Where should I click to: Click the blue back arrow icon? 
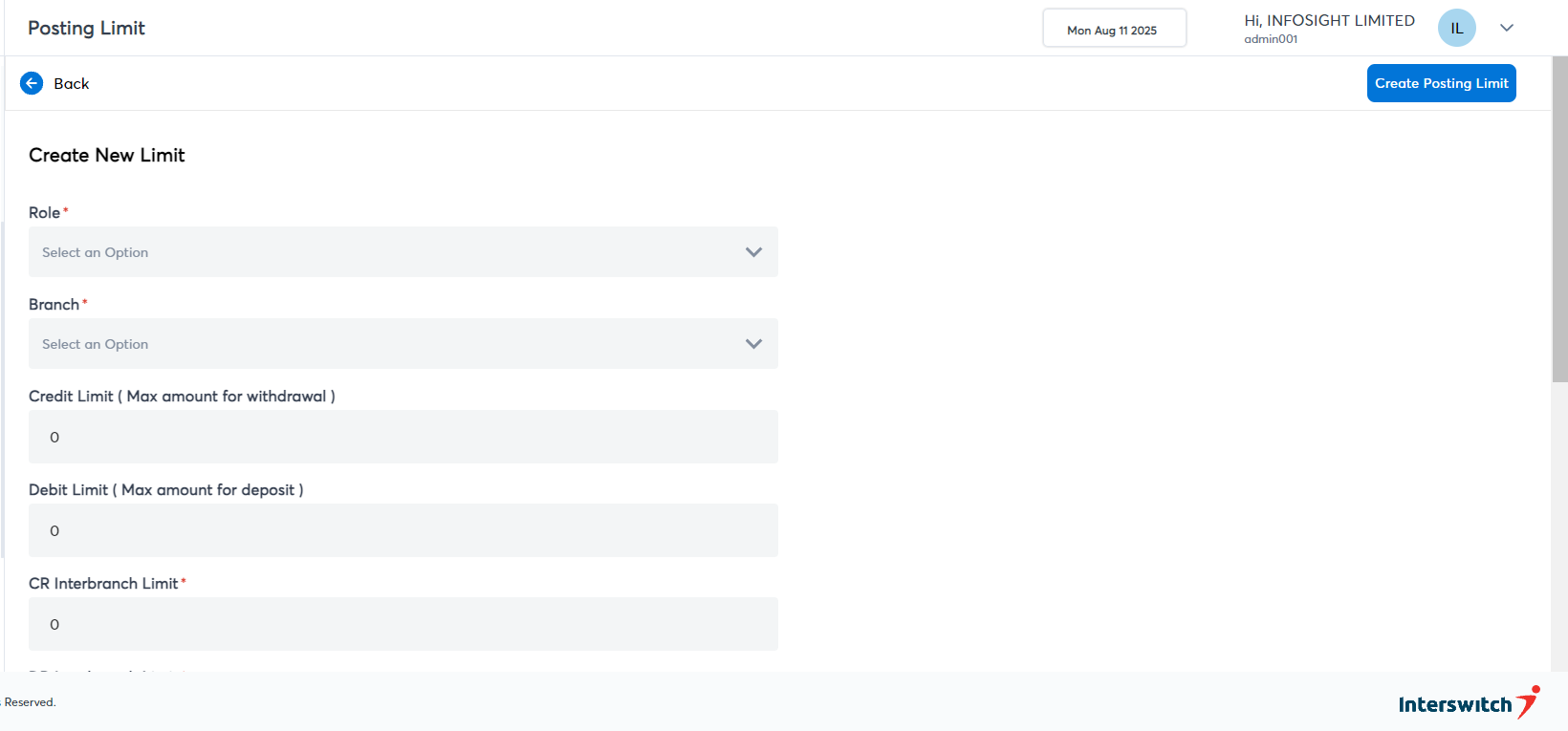click(x=32, y=83)
